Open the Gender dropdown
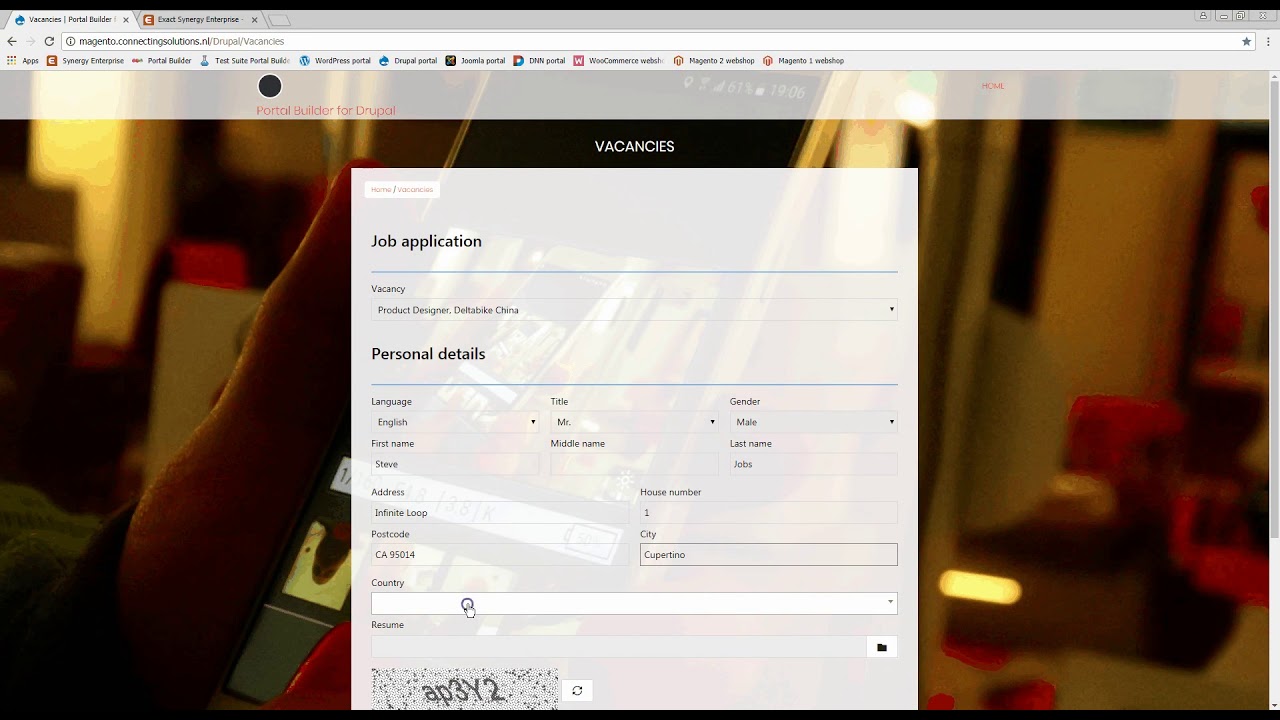This screenshot has height=720, width=1280. point(813,422)
